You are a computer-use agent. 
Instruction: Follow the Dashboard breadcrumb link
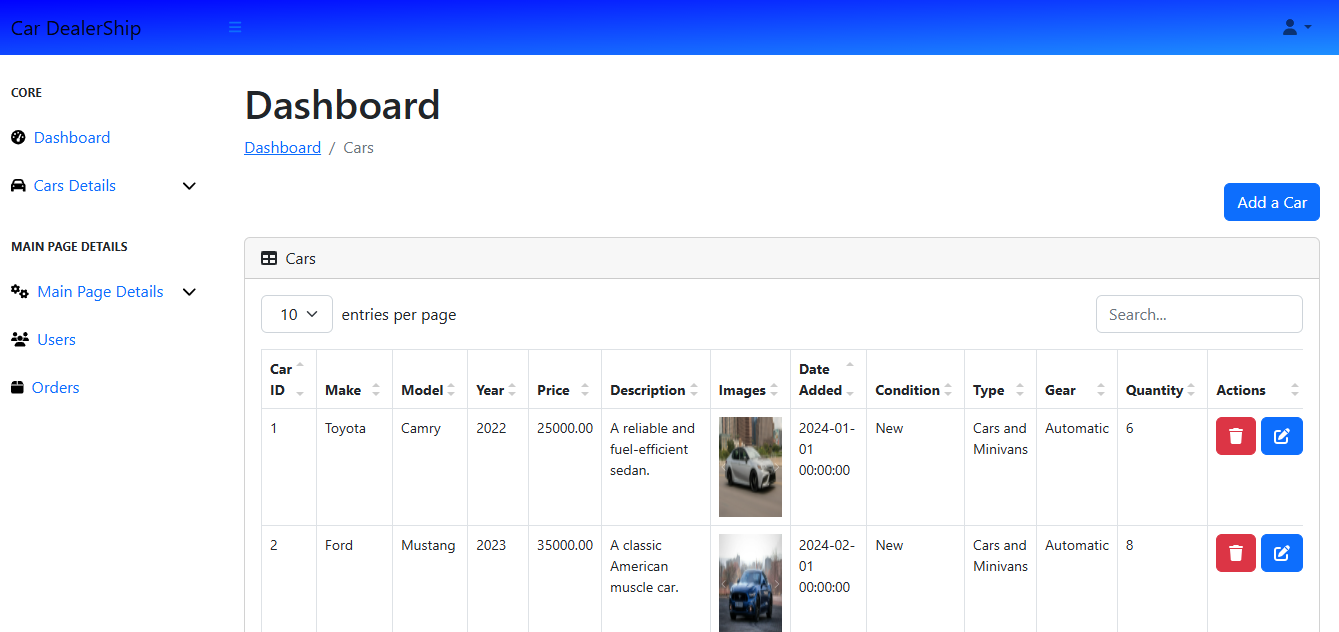click(x=282, y=148)
